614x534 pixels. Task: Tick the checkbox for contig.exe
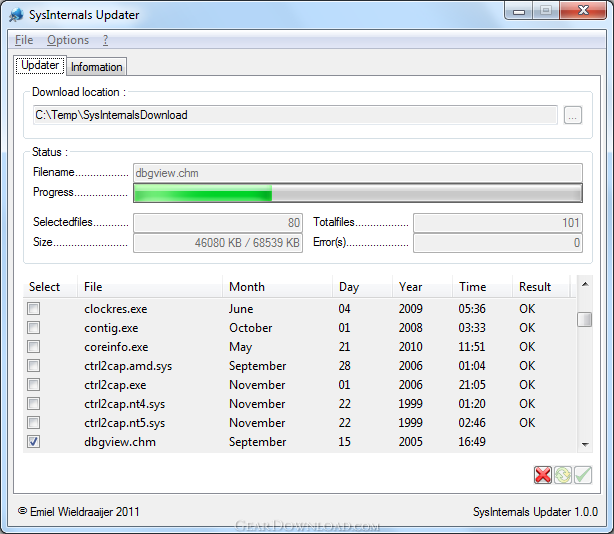[x=34, y=327]
